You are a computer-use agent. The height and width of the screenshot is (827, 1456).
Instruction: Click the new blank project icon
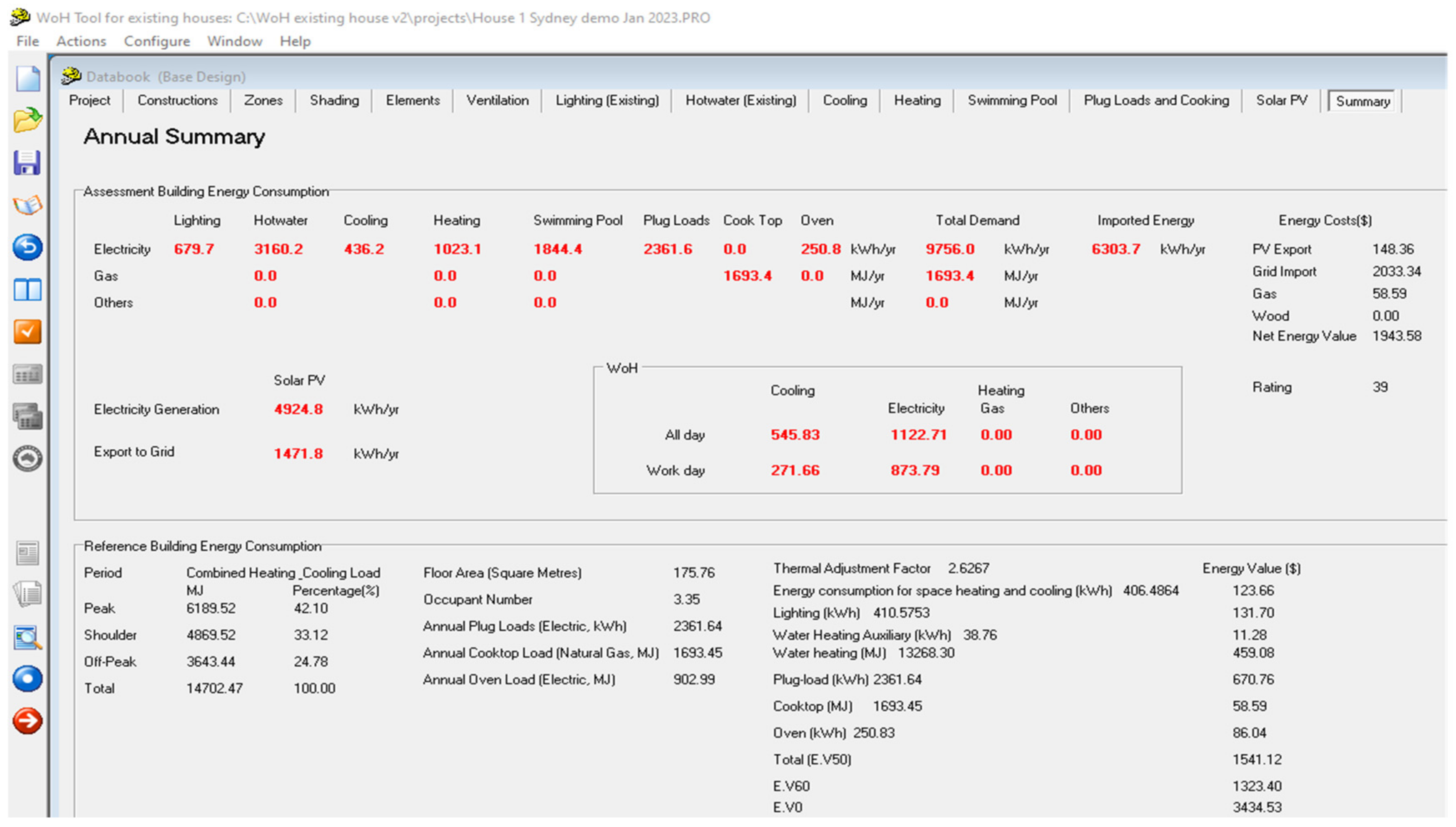point(27,78)
